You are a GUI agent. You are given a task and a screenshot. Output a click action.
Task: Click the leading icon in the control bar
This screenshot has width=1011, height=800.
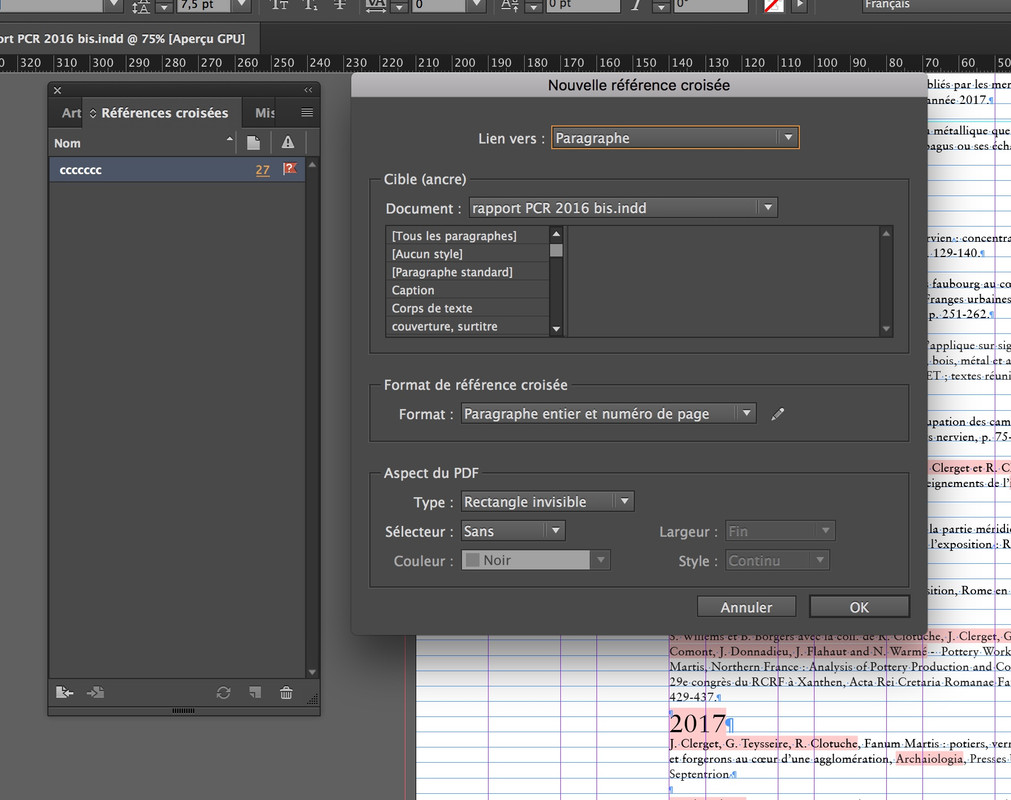[x=140, y=6]
